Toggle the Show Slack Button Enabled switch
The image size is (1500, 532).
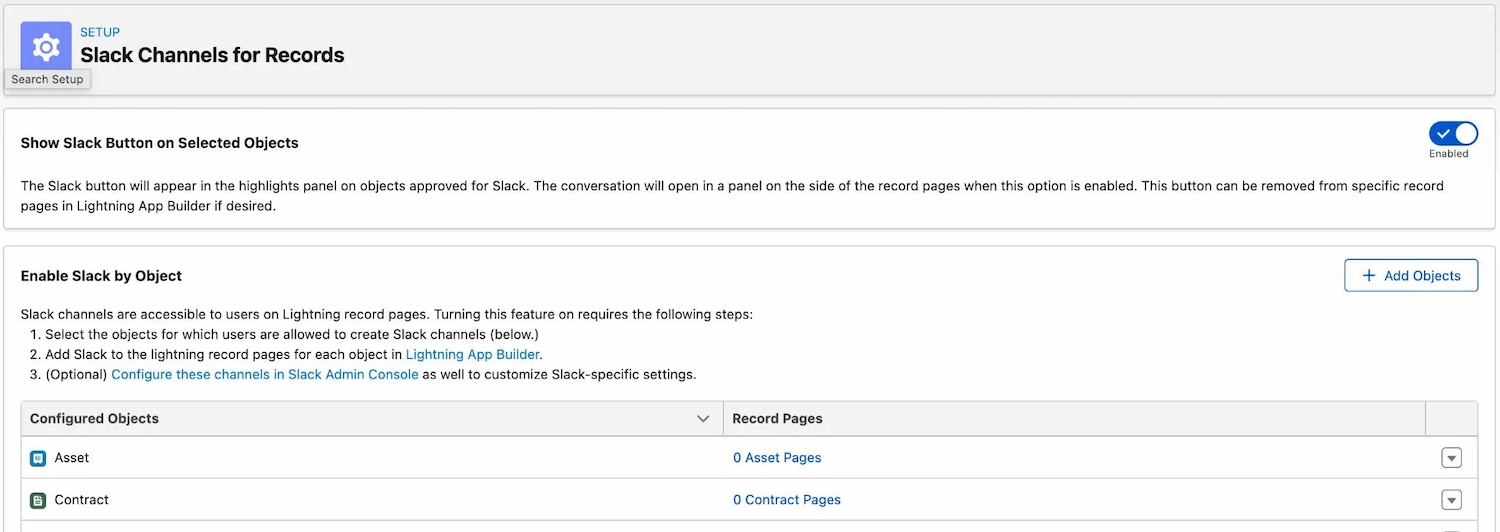click(1453, 134)
